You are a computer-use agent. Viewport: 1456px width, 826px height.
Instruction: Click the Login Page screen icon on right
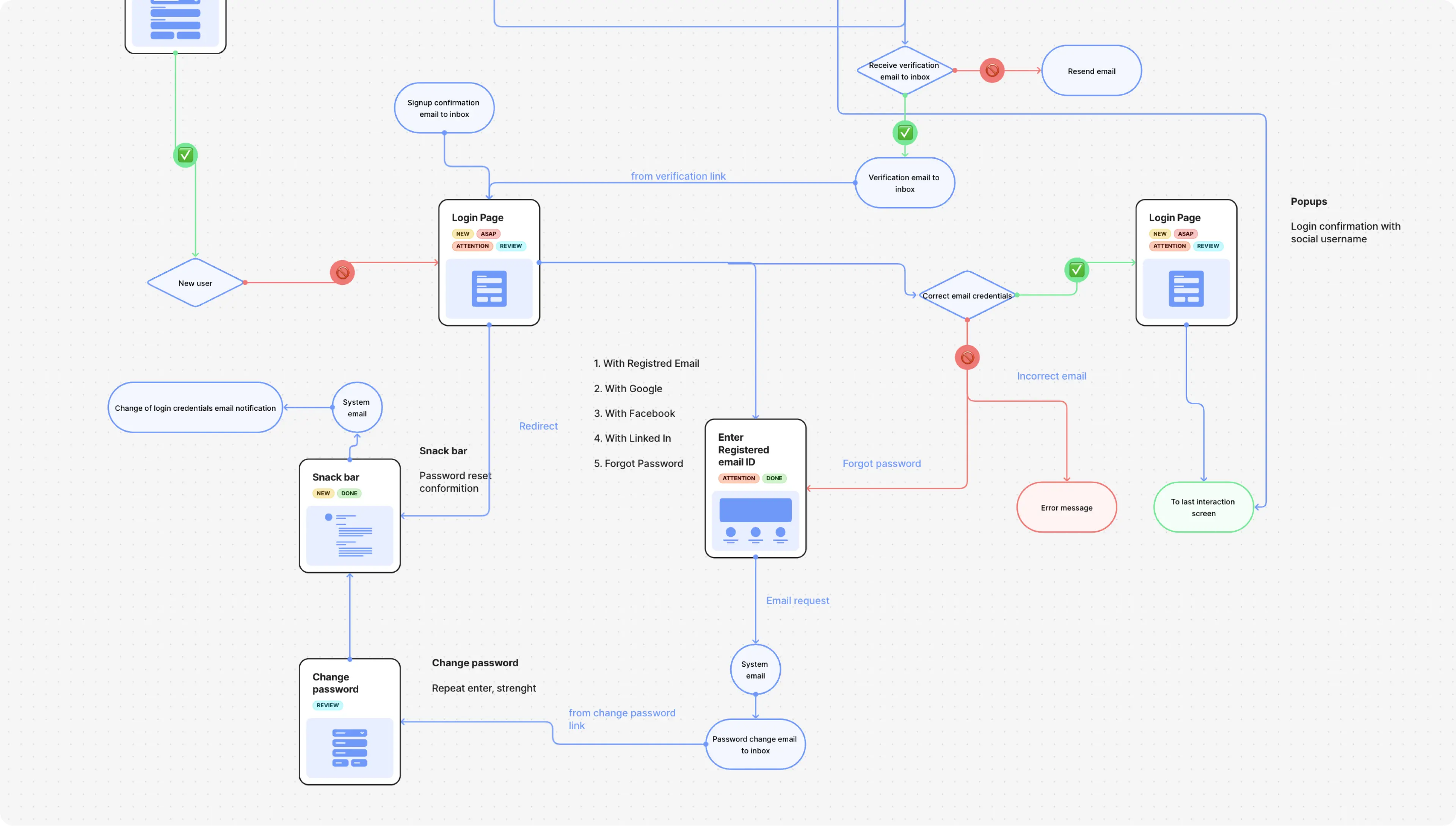click(x=1186, y=288)
